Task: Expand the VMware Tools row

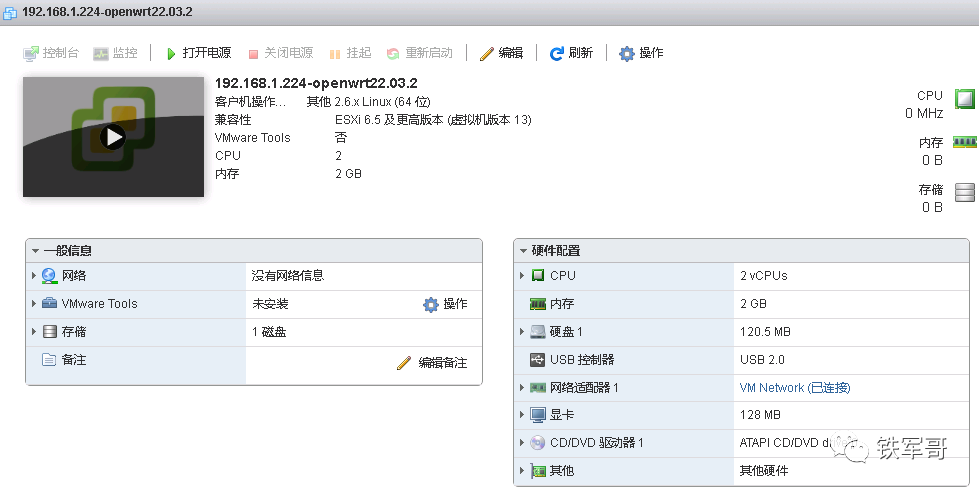Action: click(34, 304)
